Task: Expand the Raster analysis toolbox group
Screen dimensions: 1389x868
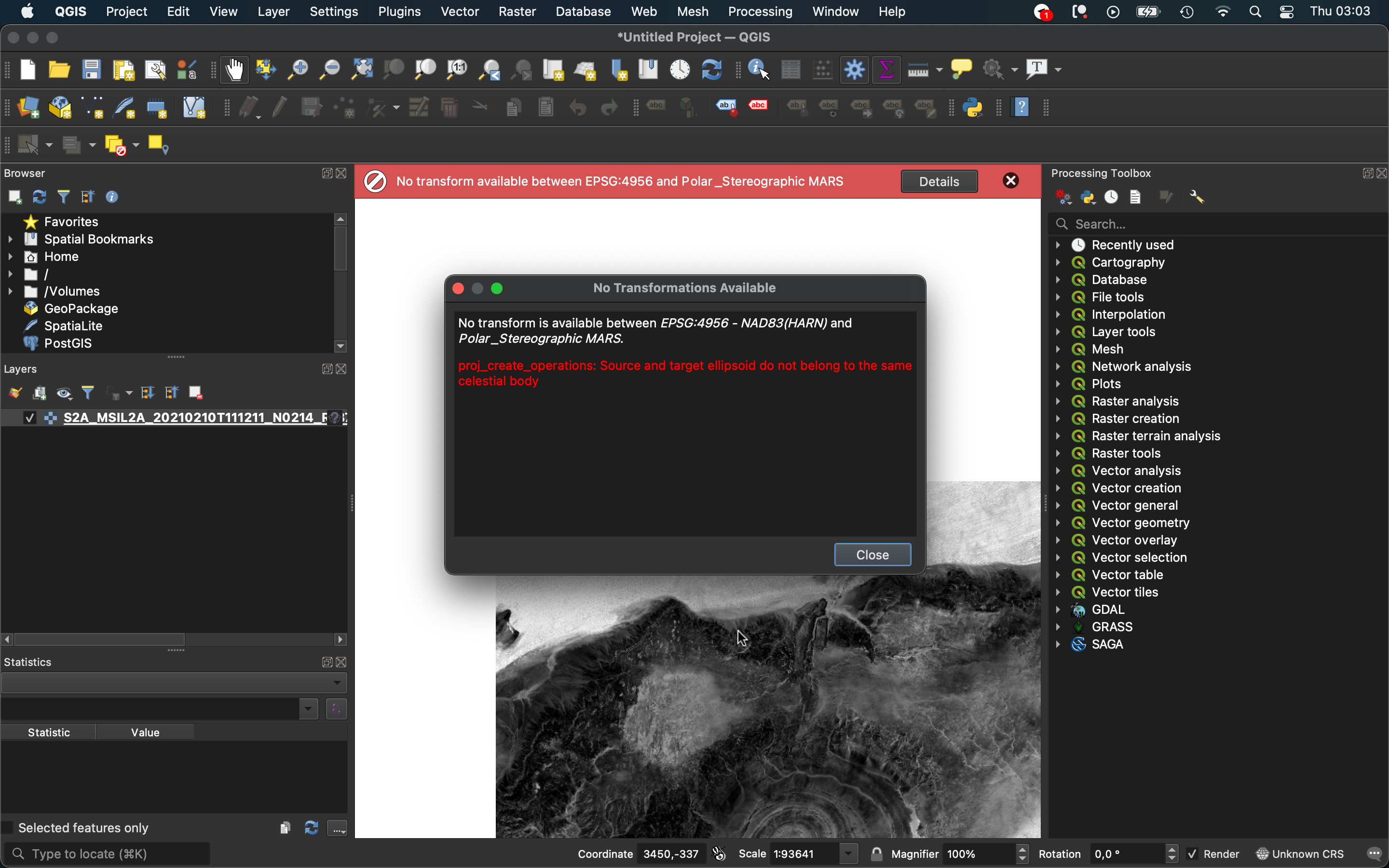Action: [1058, 401]
